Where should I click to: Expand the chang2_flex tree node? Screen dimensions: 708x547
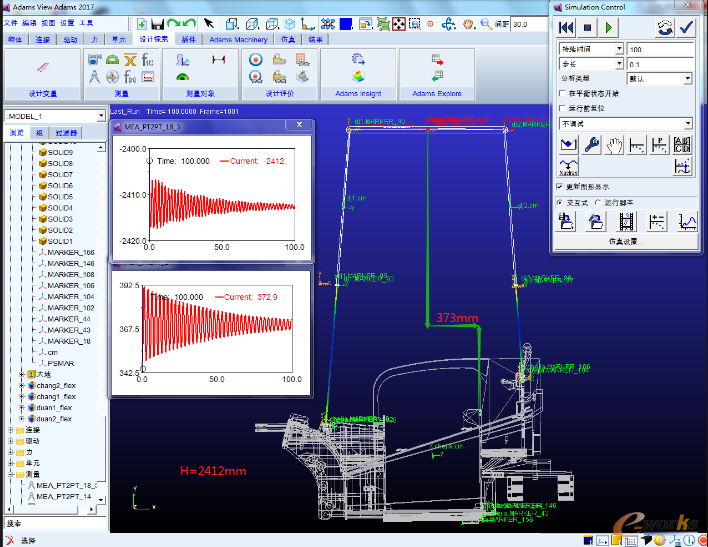[x=22, y=385]
